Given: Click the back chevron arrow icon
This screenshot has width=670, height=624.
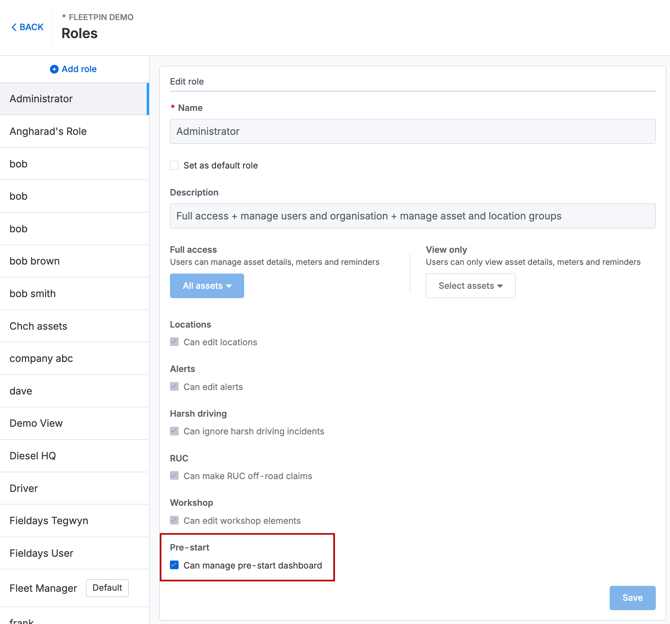Looking at the screenshot, I should (14, 27).
